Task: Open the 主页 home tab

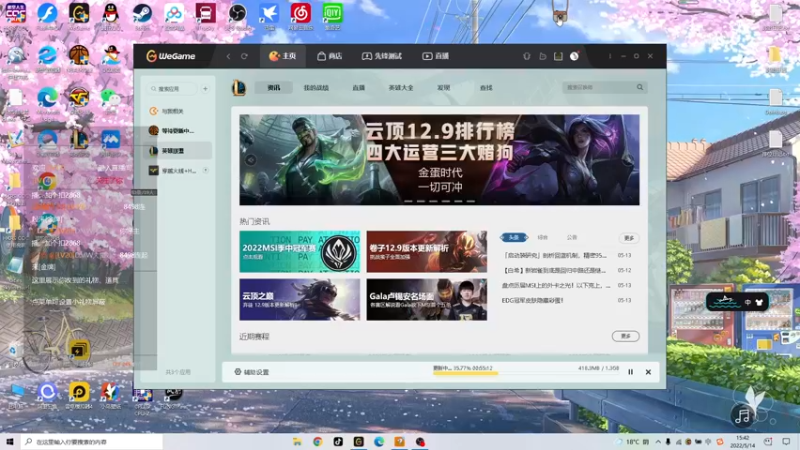Action: pyautogui.click(x=283, y=56)
